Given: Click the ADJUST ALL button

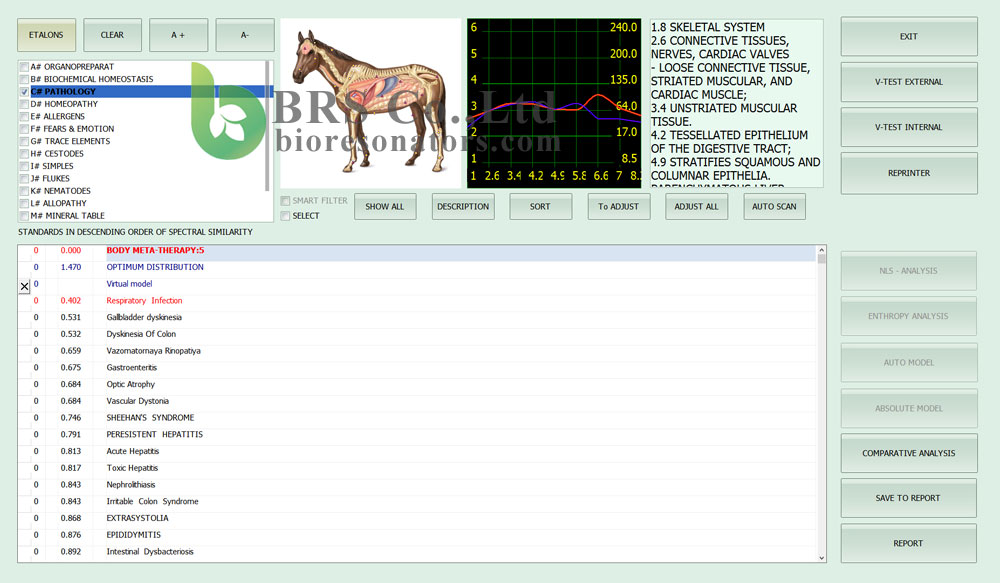Looking at the screenshot, I should [696, 207].
